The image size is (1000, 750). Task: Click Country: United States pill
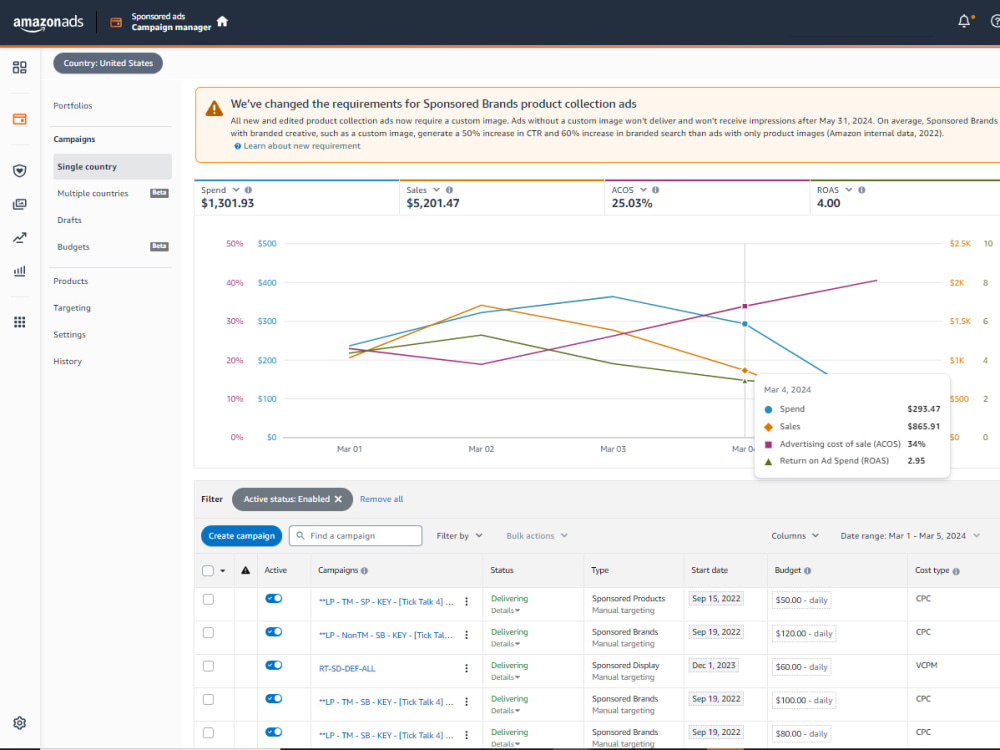108,63
